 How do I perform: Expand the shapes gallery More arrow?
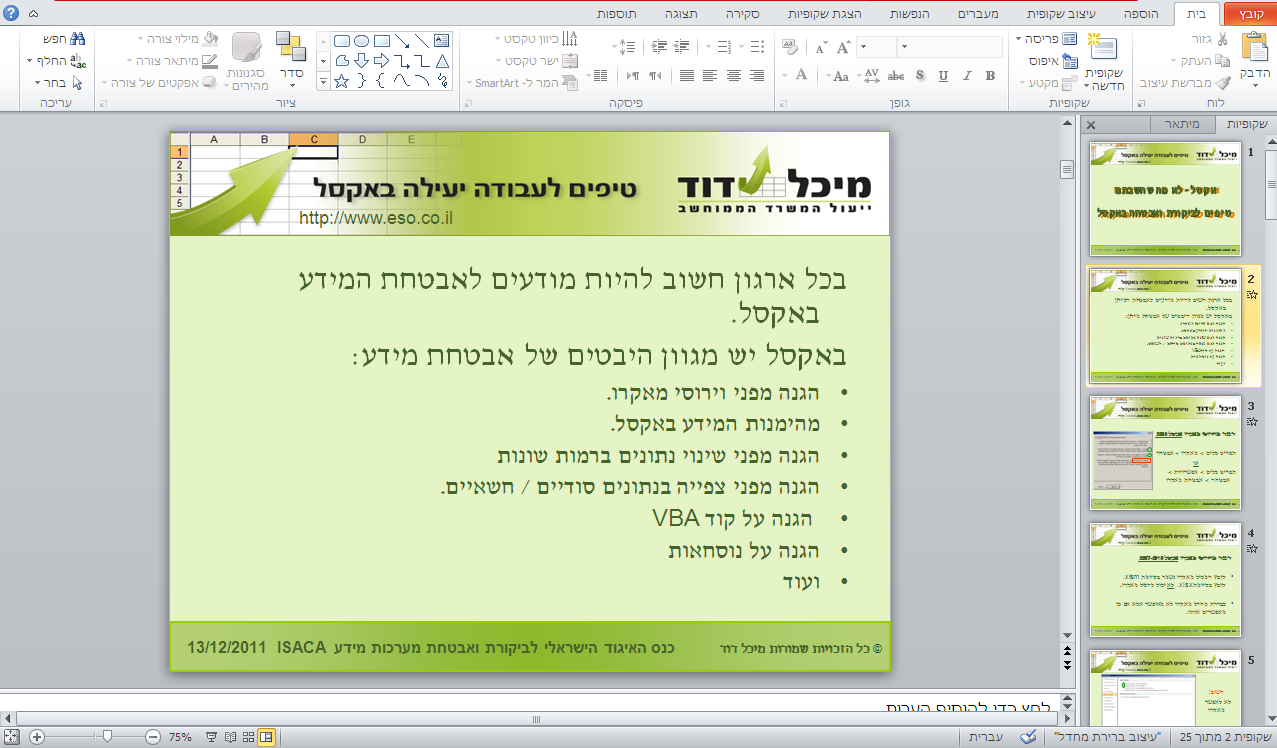323,81
